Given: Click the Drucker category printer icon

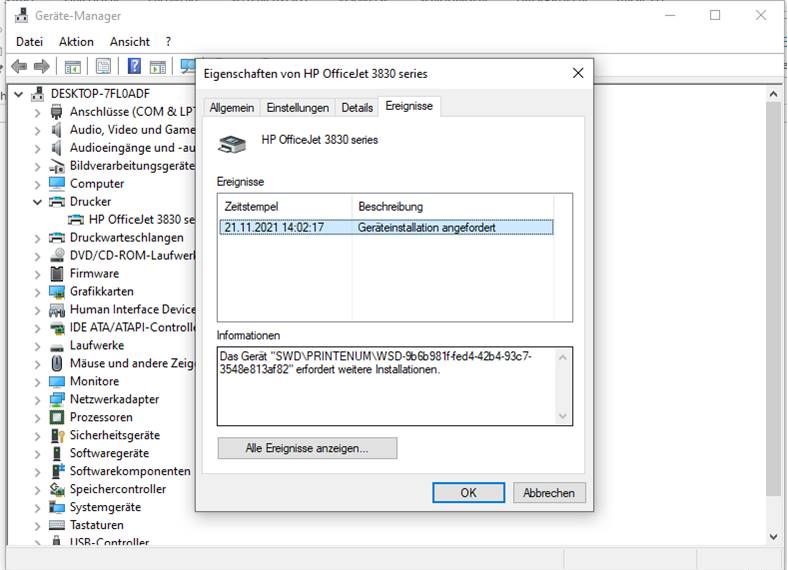Looking at the screenshot, I should coord(57,202).
